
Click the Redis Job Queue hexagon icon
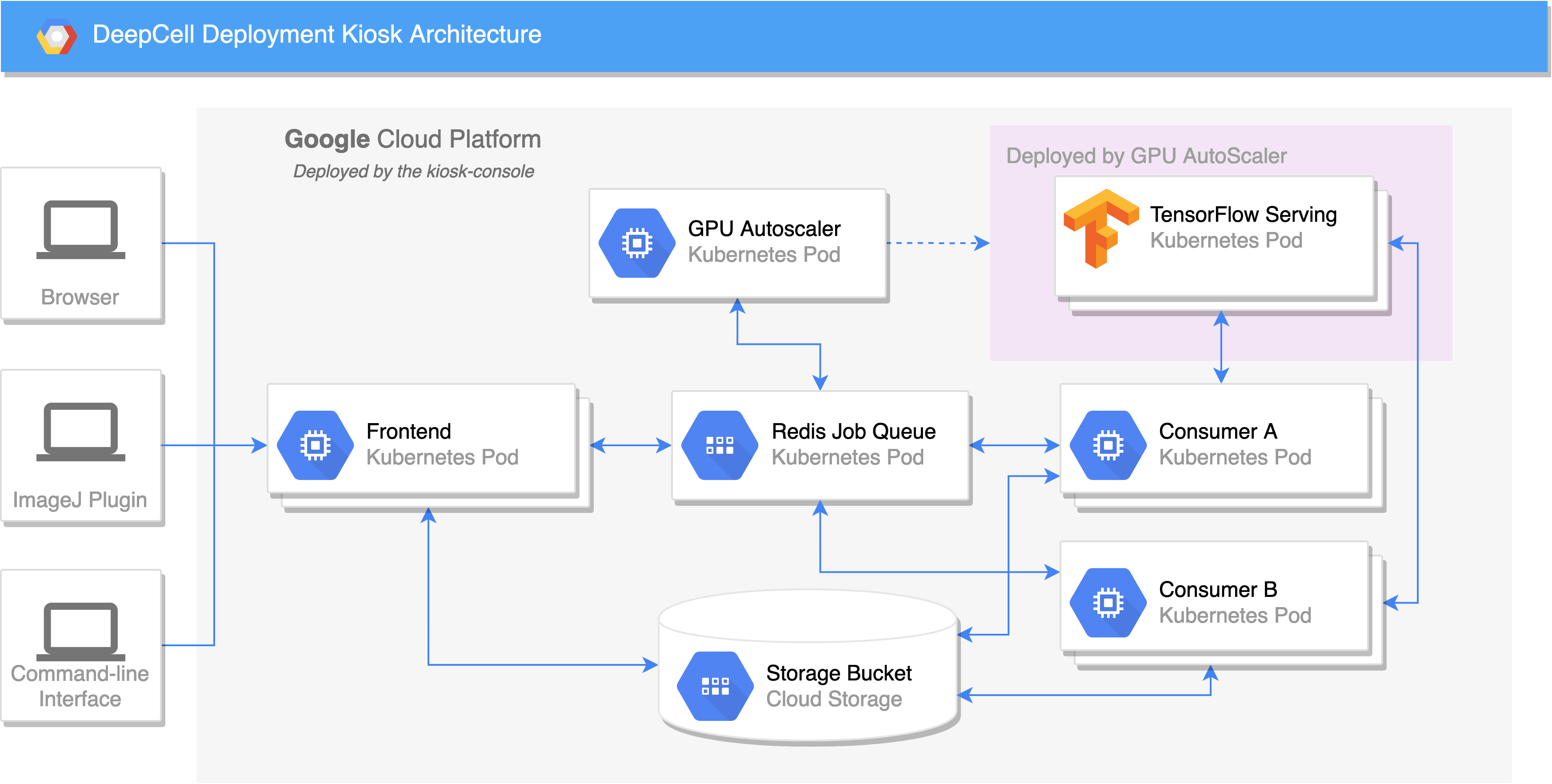click(x=720, y=445)
